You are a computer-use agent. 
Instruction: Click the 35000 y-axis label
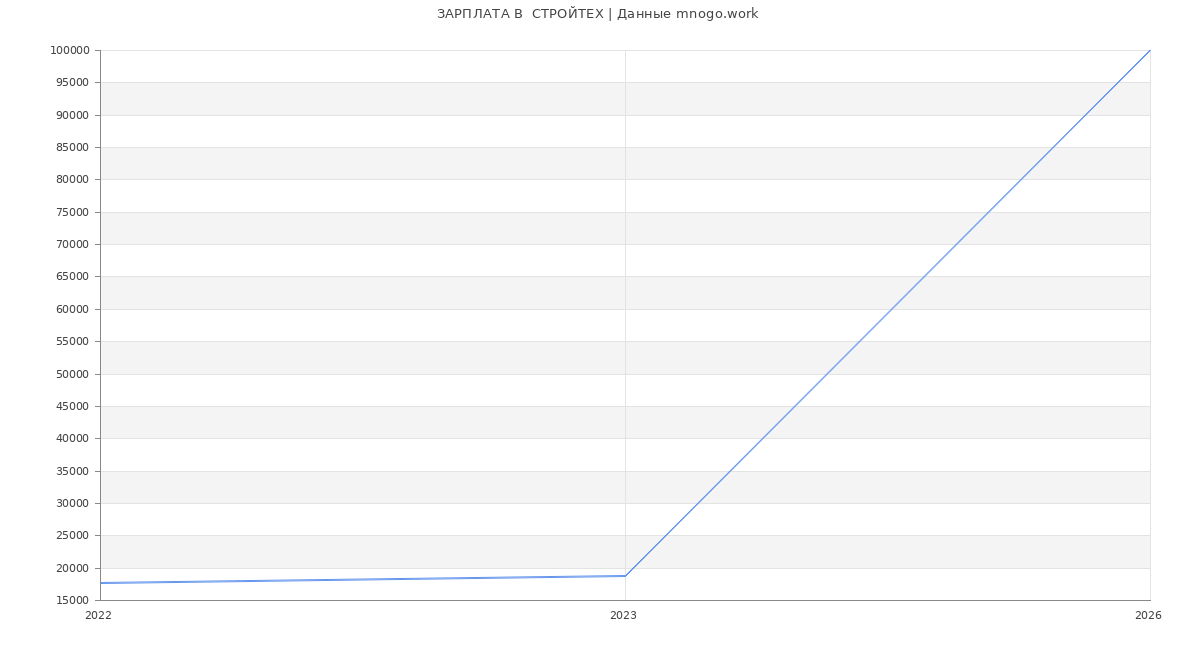coord(72,471)
